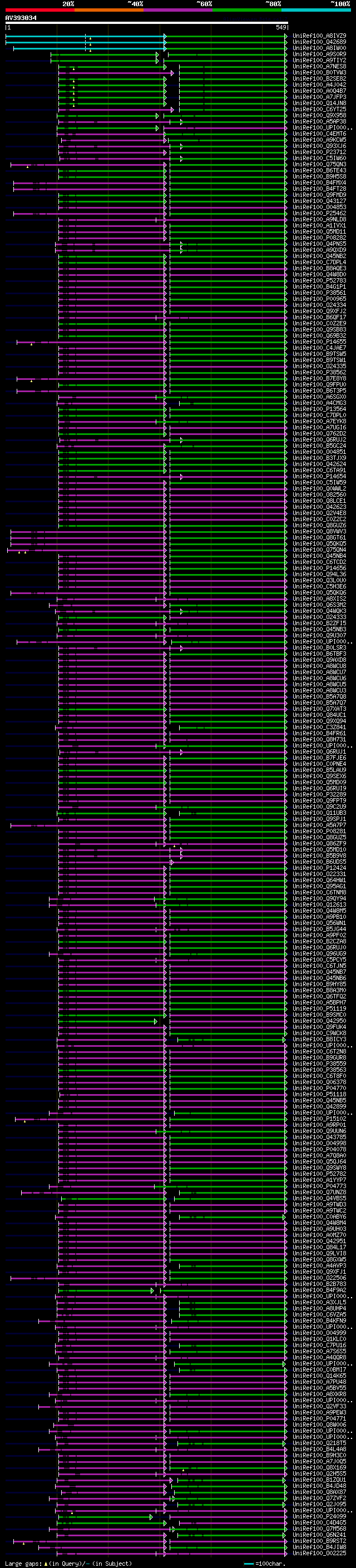The height and width of the screenshot is (1568, 356).
Task: Open hit UniRef100_A8IW00
Action: pyautogui.click(x=319, y=48)
